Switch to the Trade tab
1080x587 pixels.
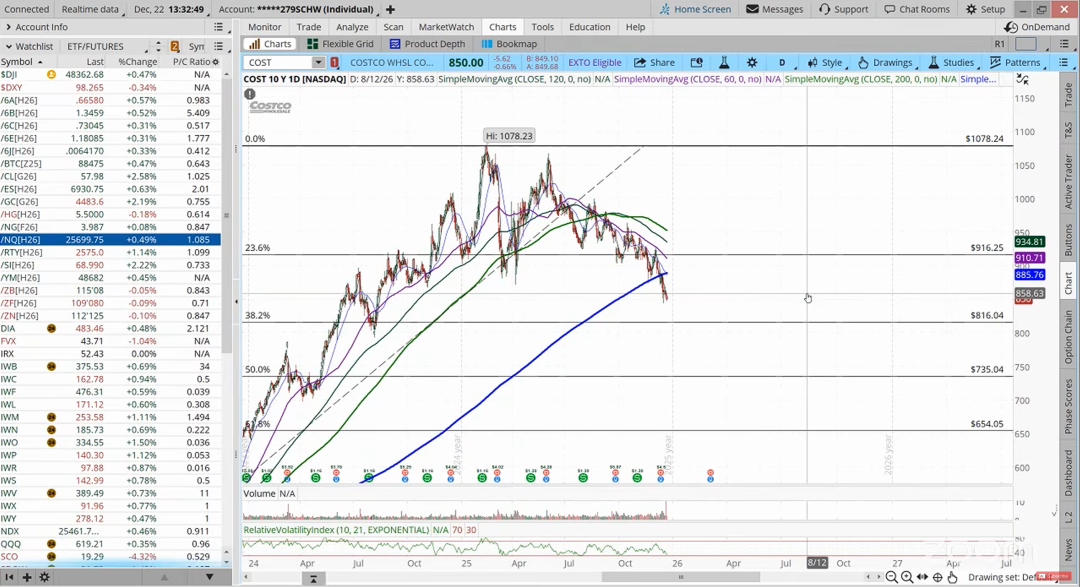pyautogui.click(x=309, y=27)
